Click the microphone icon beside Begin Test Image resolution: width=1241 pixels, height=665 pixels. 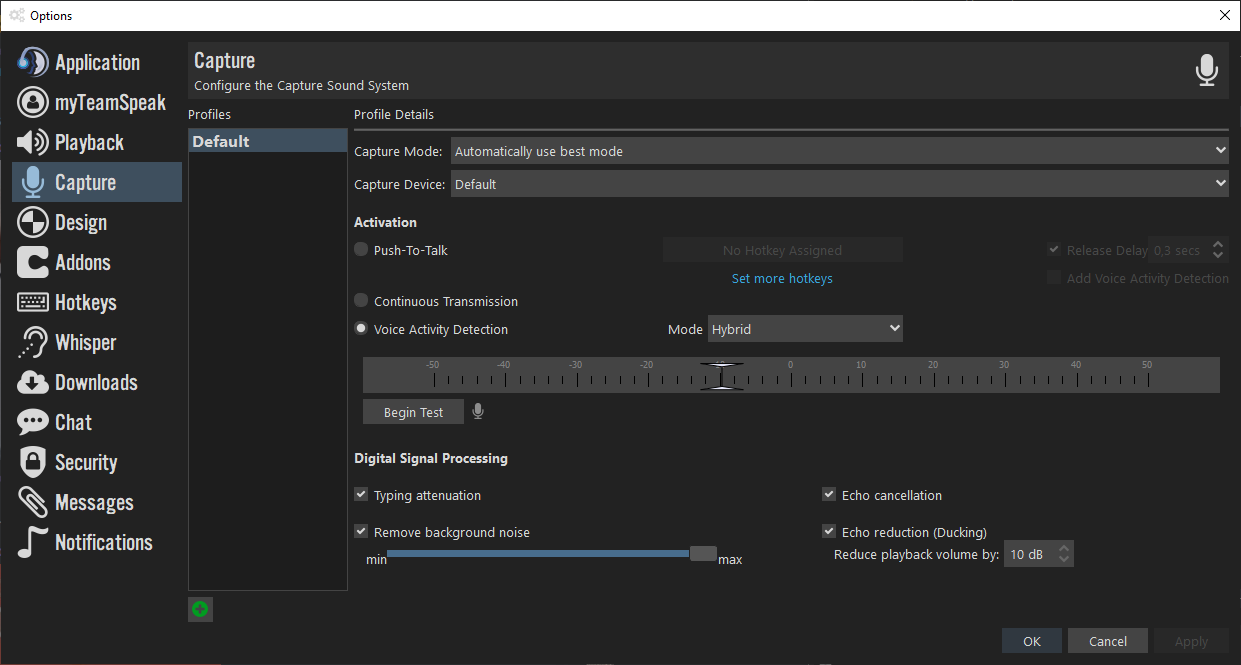pyautogui.click(x=478, y=412)
